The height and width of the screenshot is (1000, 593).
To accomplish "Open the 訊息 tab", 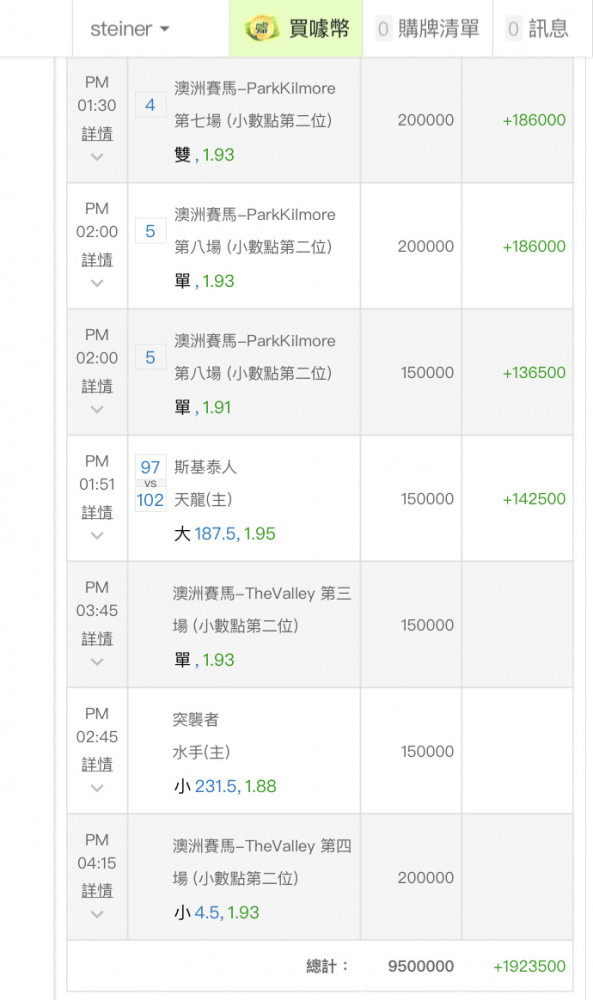I will click(538, 29).
